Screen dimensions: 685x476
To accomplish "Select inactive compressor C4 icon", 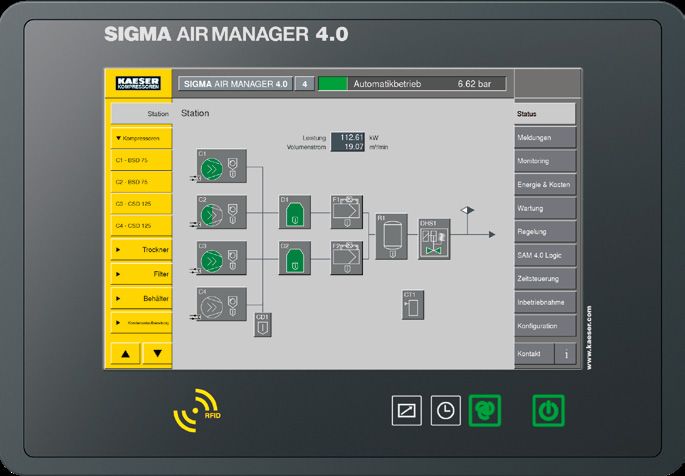I will [221, 304].
